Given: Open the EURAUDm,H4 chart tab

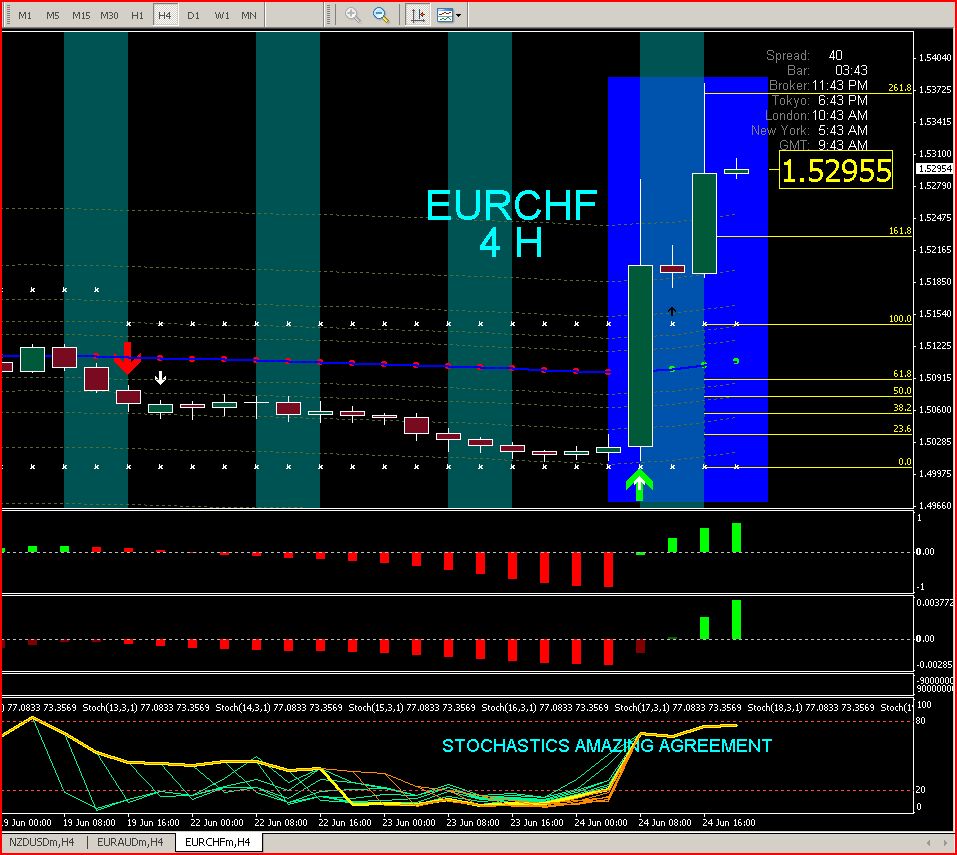Looking at the screenshot, I should 130,842.
